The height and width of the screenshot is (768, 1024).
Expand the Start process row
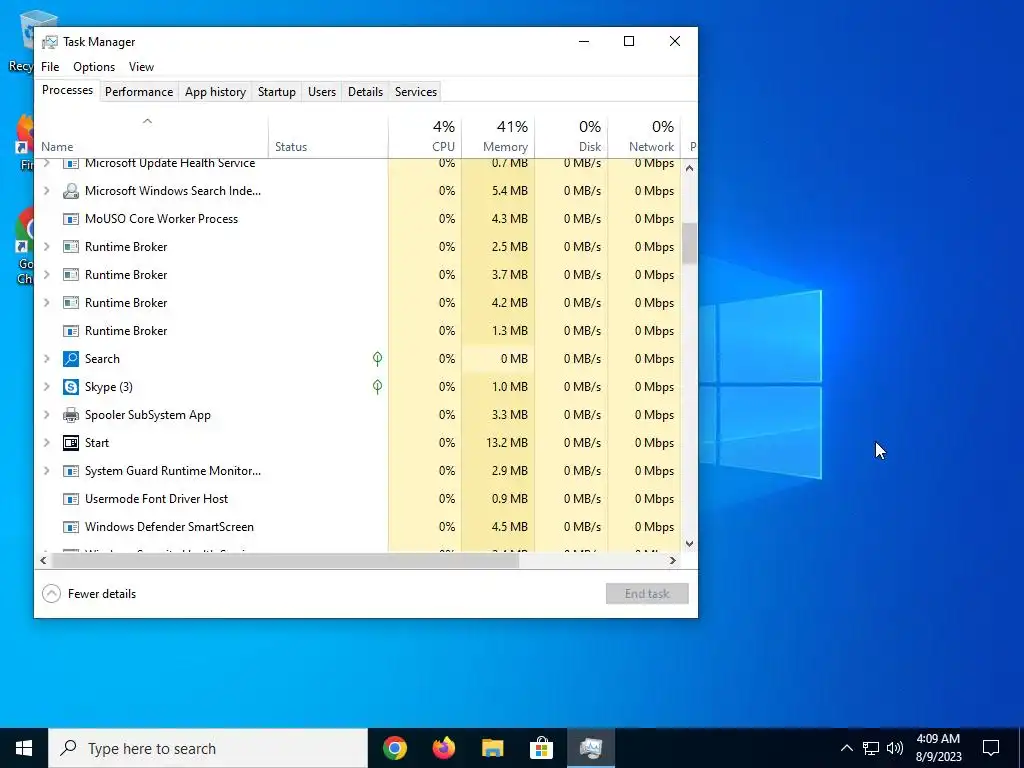[x=46, y=443]
